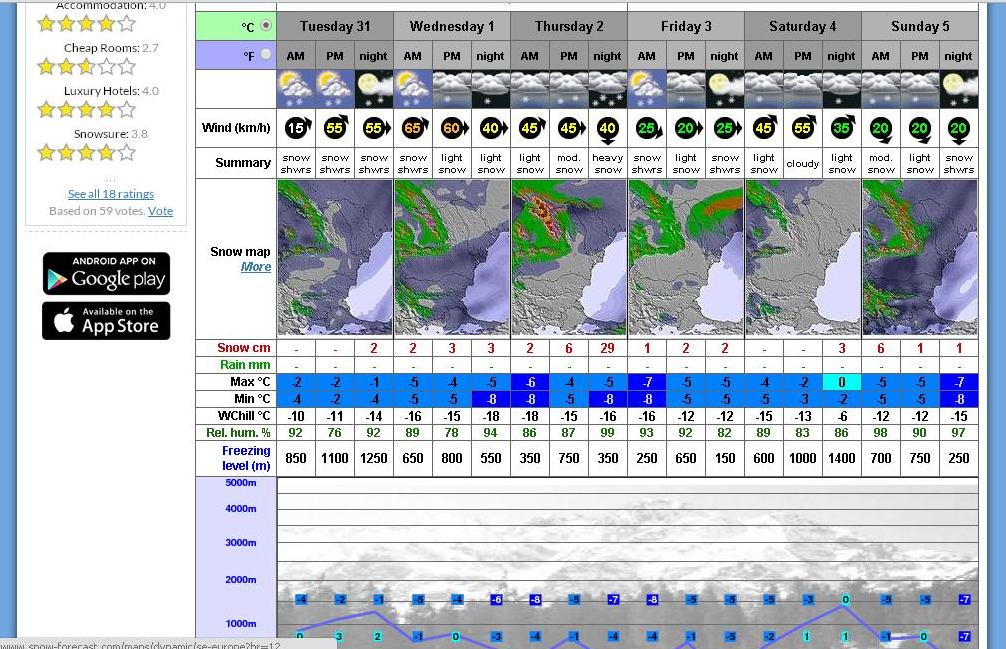The width and height of the screenshot is (1006, 649).
Task: Click the Saturday night max temperature 0 cell
Action: tap(842, 382)
